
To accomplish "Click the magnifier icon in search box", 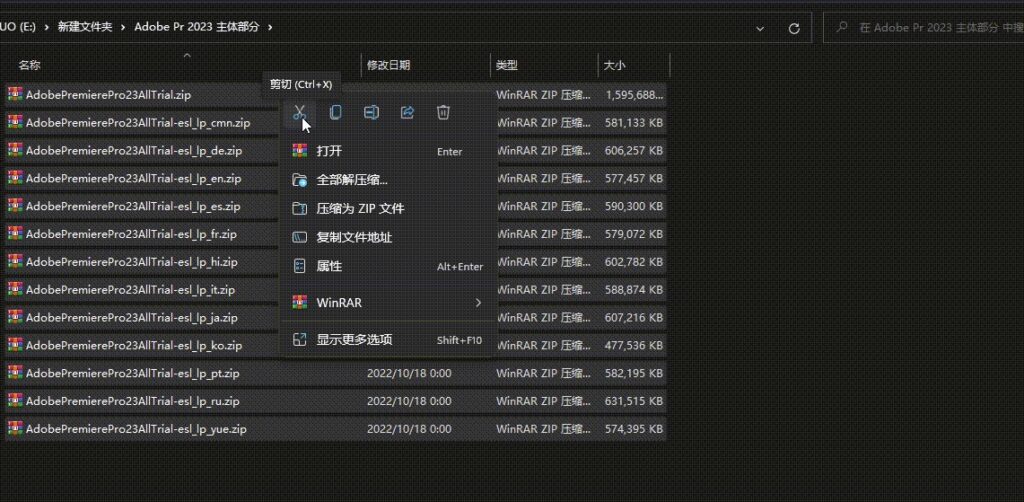I will pyautogui.click(x=842, y=27).
